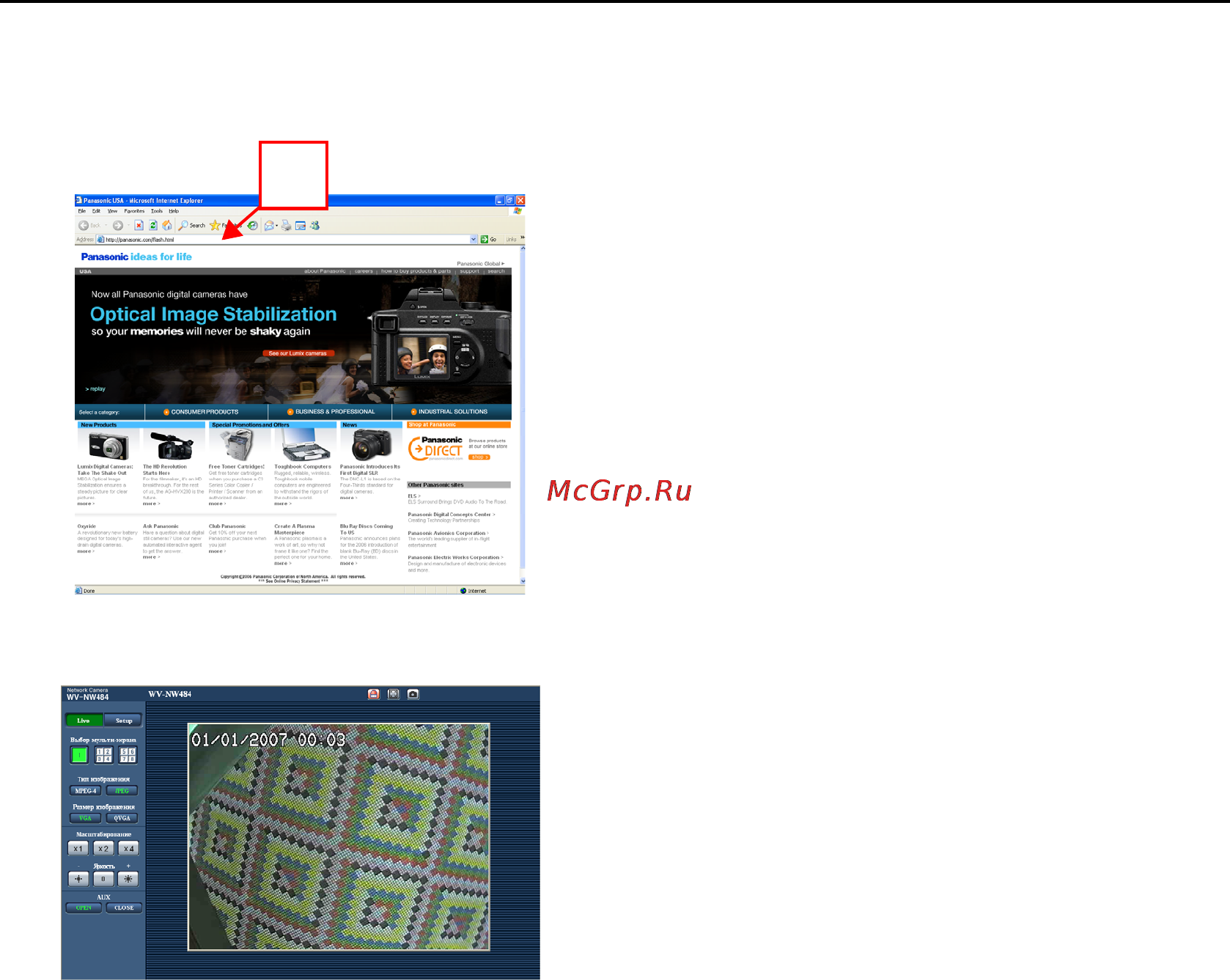This screenshot has height=980, width=1230.
Task: Click the alarm indicator icon in camera header
Action: pos(374,694)
